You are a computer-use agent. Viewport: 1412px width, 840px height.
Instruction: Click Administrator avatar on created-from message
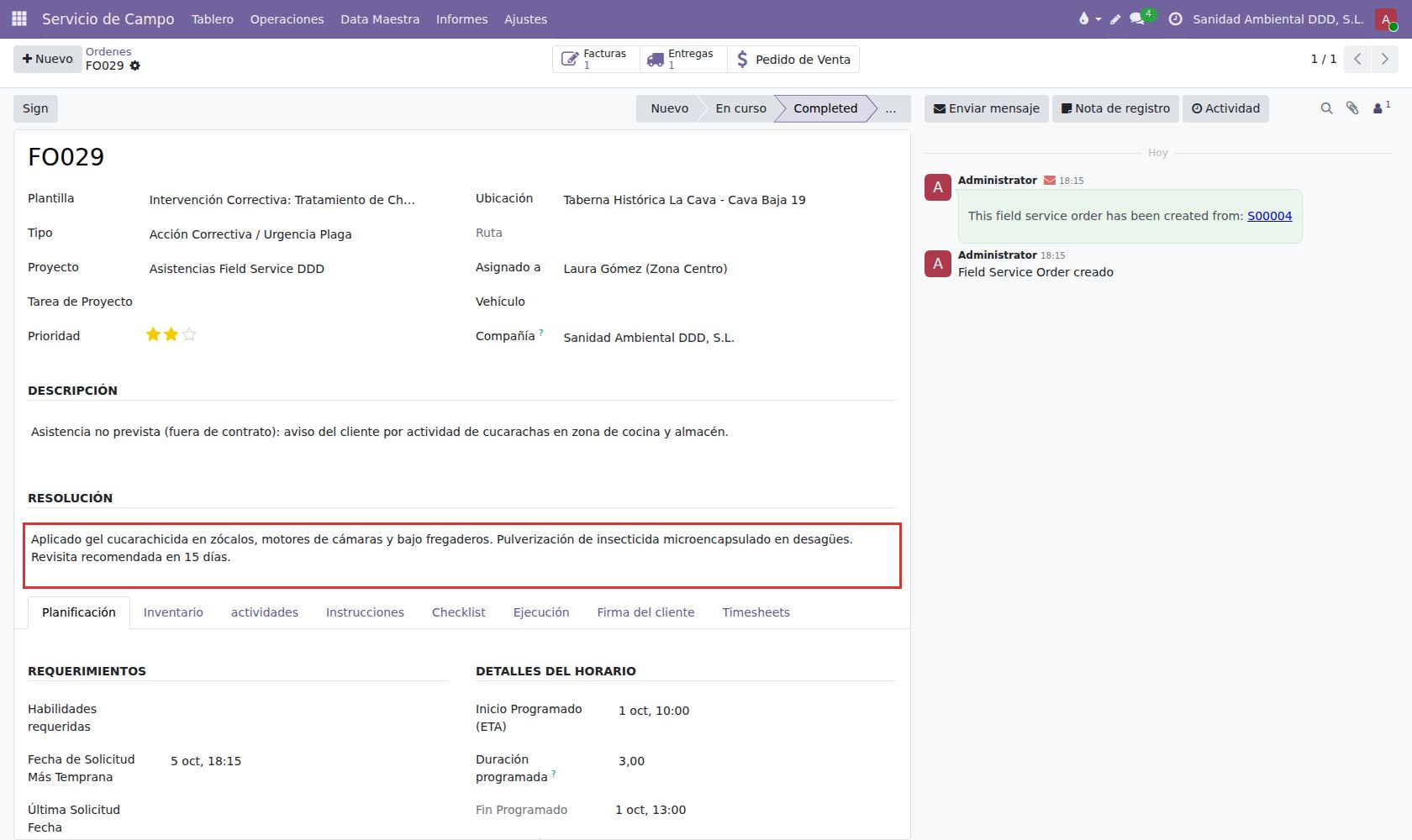[938, 187]
